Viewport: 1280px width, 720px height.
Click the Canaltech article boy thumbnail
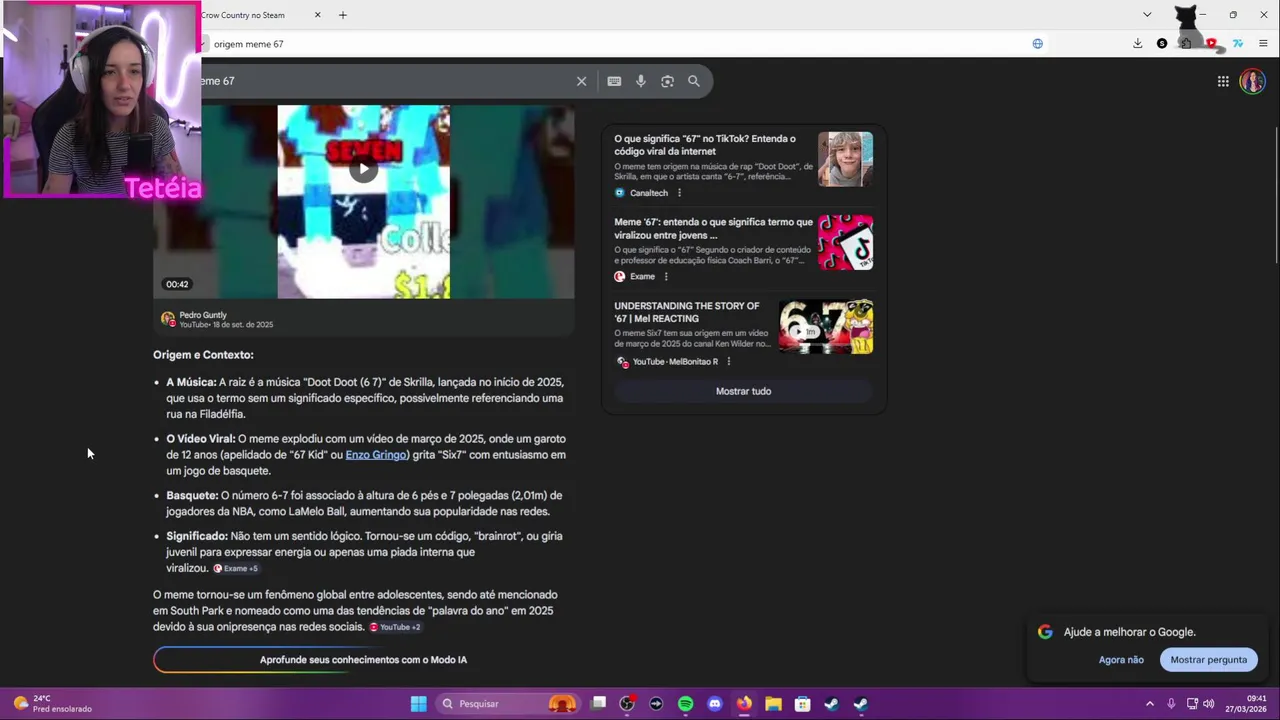coord(845,159)
